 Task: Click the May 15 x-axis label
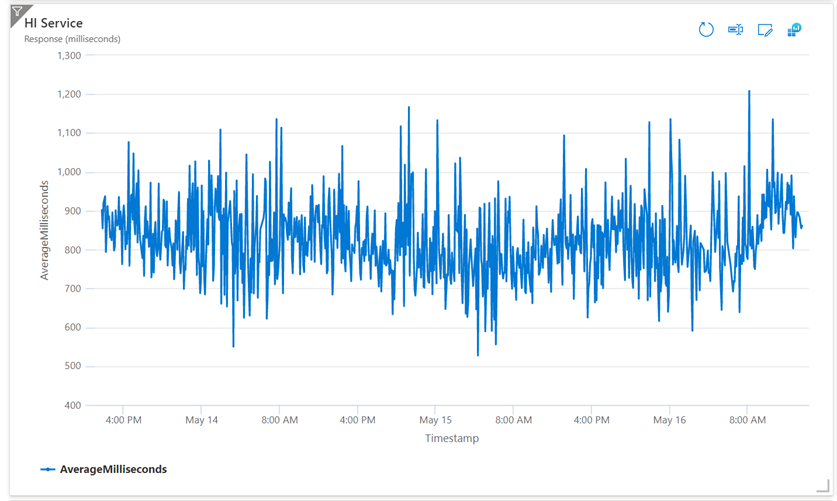tap(435, 421)
